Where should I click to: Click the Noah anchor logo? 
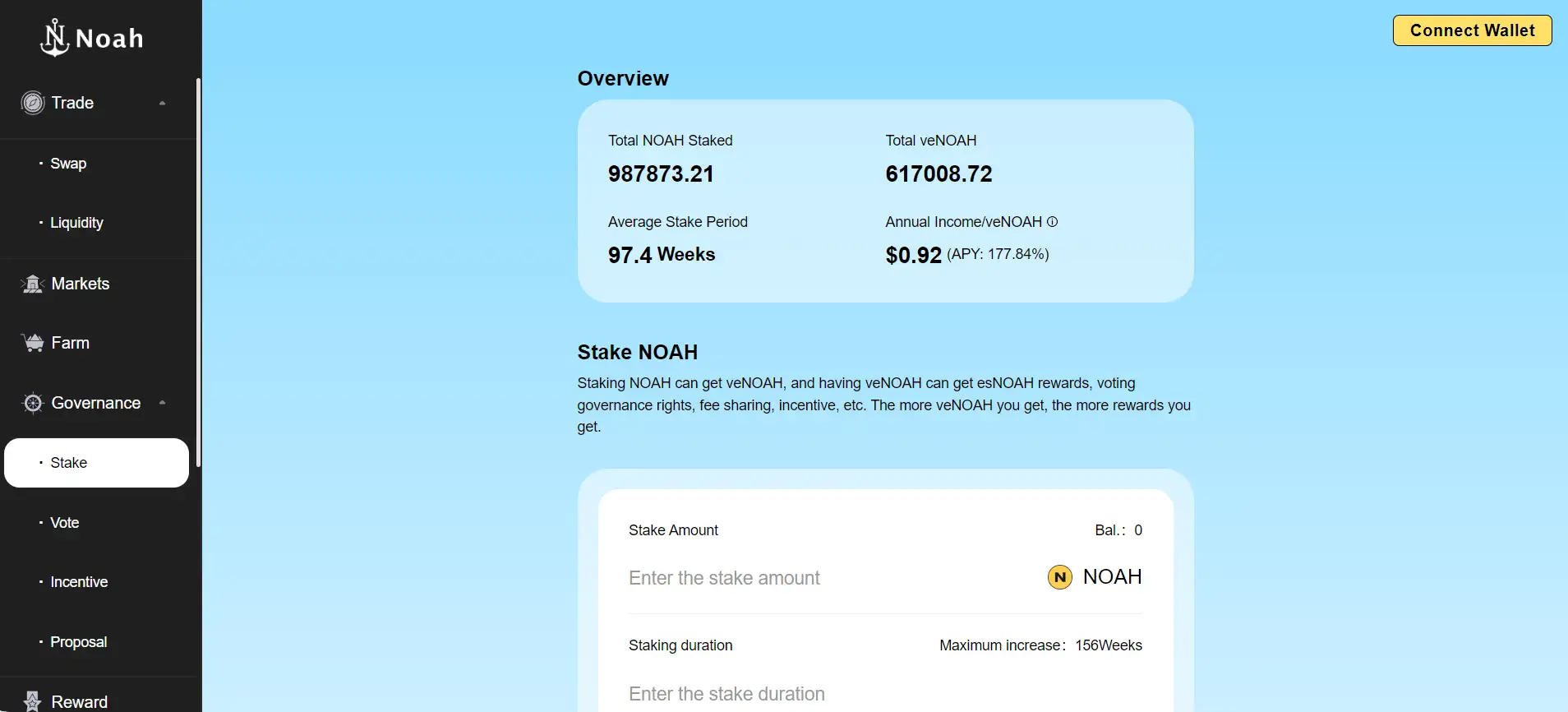(55, 38)
